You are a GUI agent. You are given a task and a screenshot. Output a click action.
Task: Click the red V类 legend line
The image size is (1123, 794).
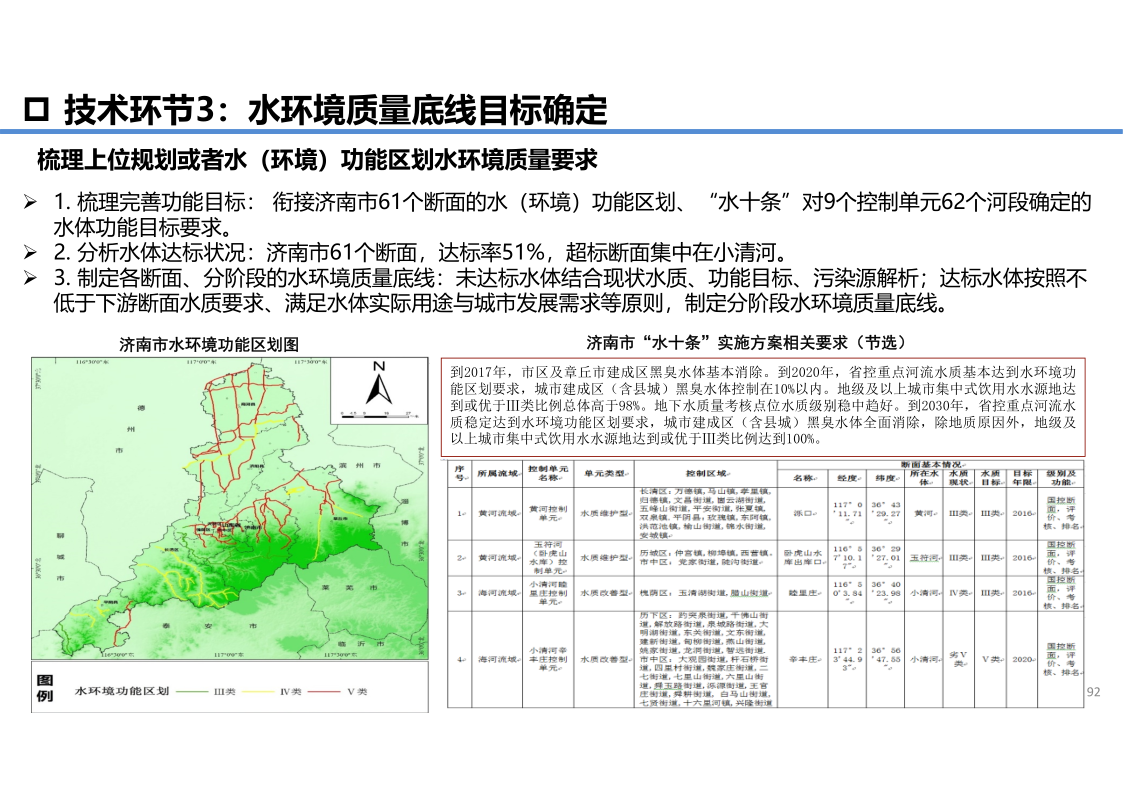tap(324, 692)
